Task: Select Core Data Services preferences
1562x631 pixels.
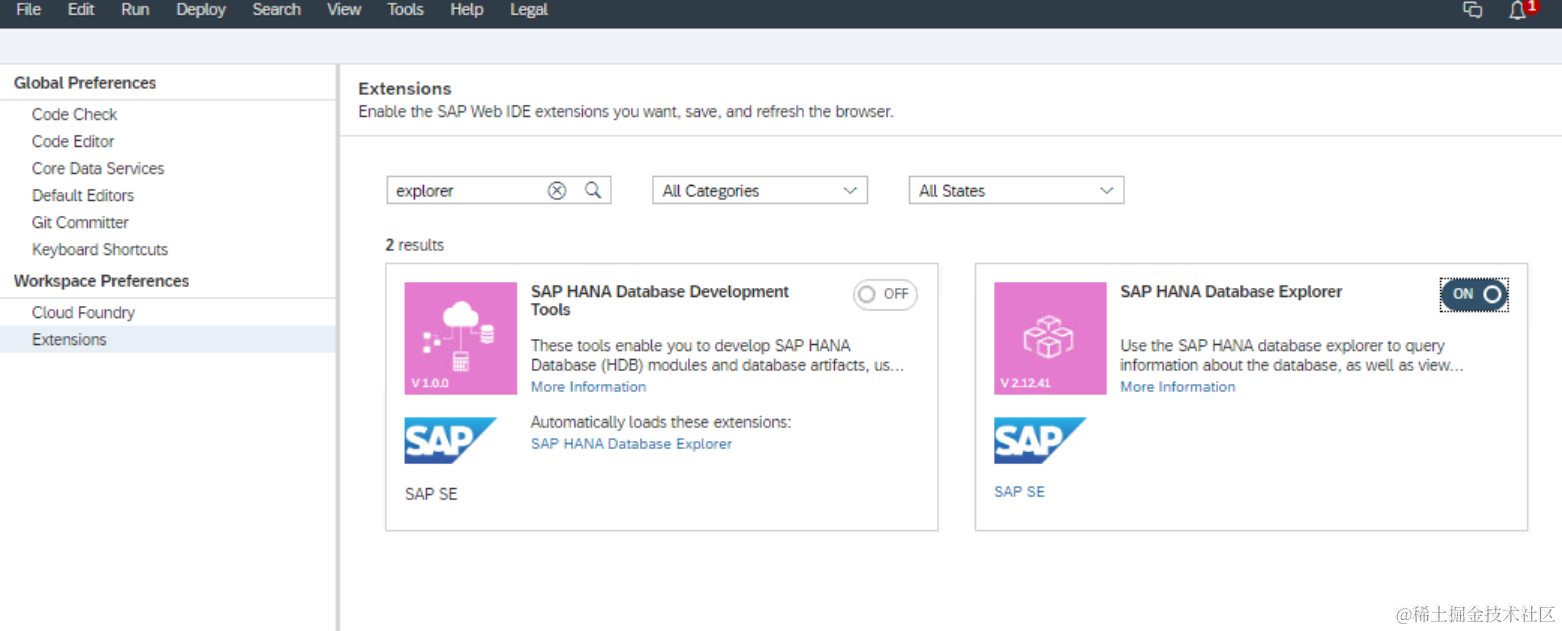Action: point(98,168)
